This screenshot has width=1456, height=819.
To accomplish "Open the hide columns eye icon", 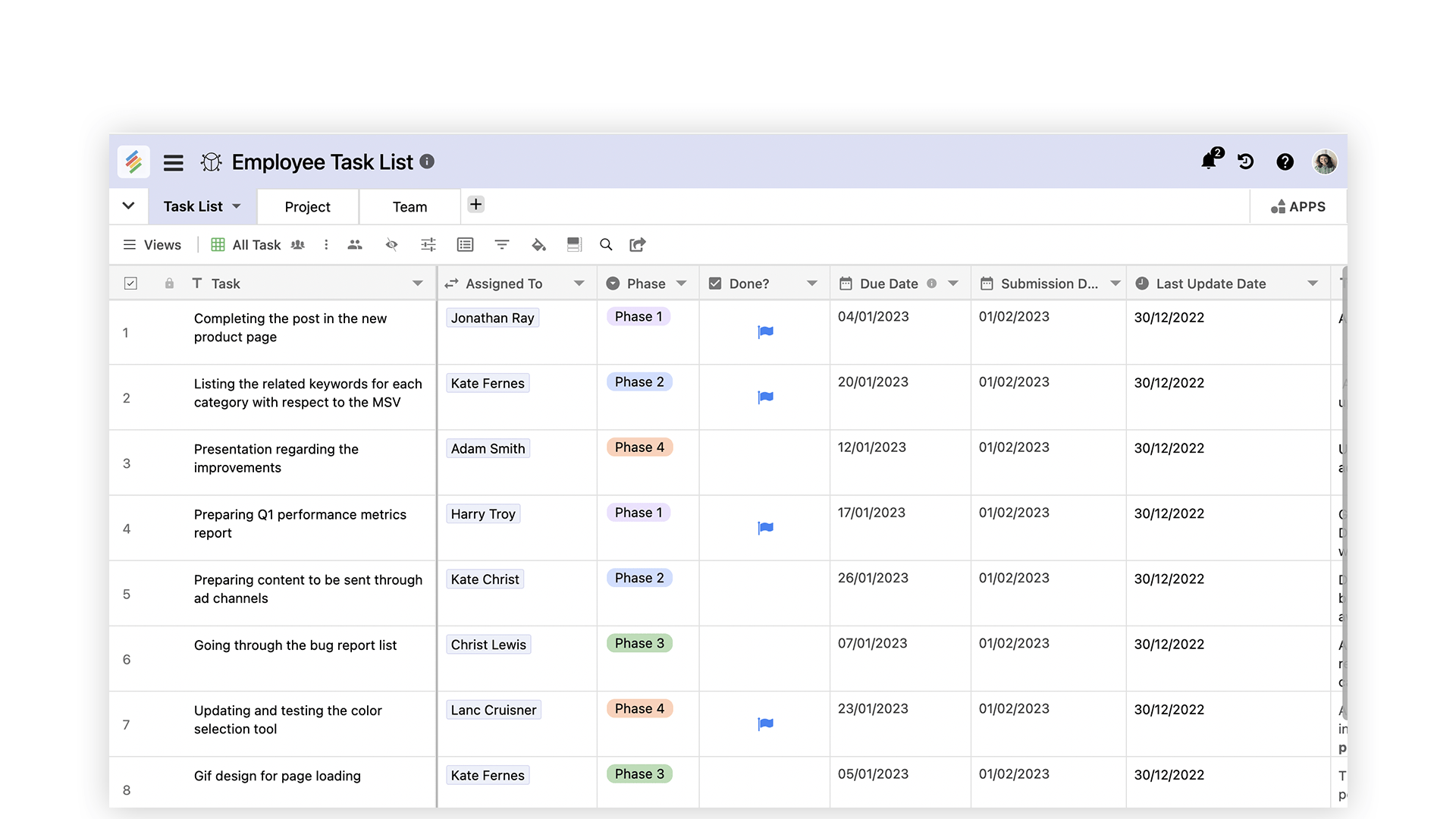I will pos(391,244).
